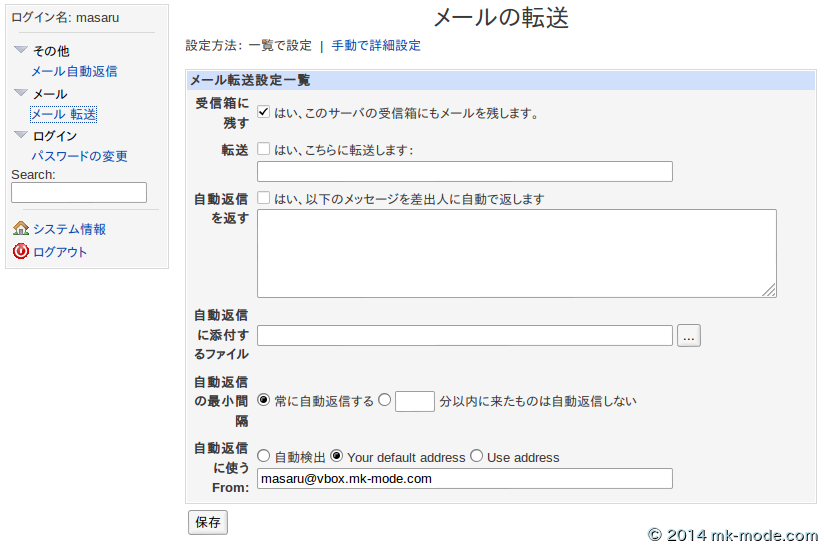Enable the forward to address checkbox
824x547 pixels.
coord(264,149)
